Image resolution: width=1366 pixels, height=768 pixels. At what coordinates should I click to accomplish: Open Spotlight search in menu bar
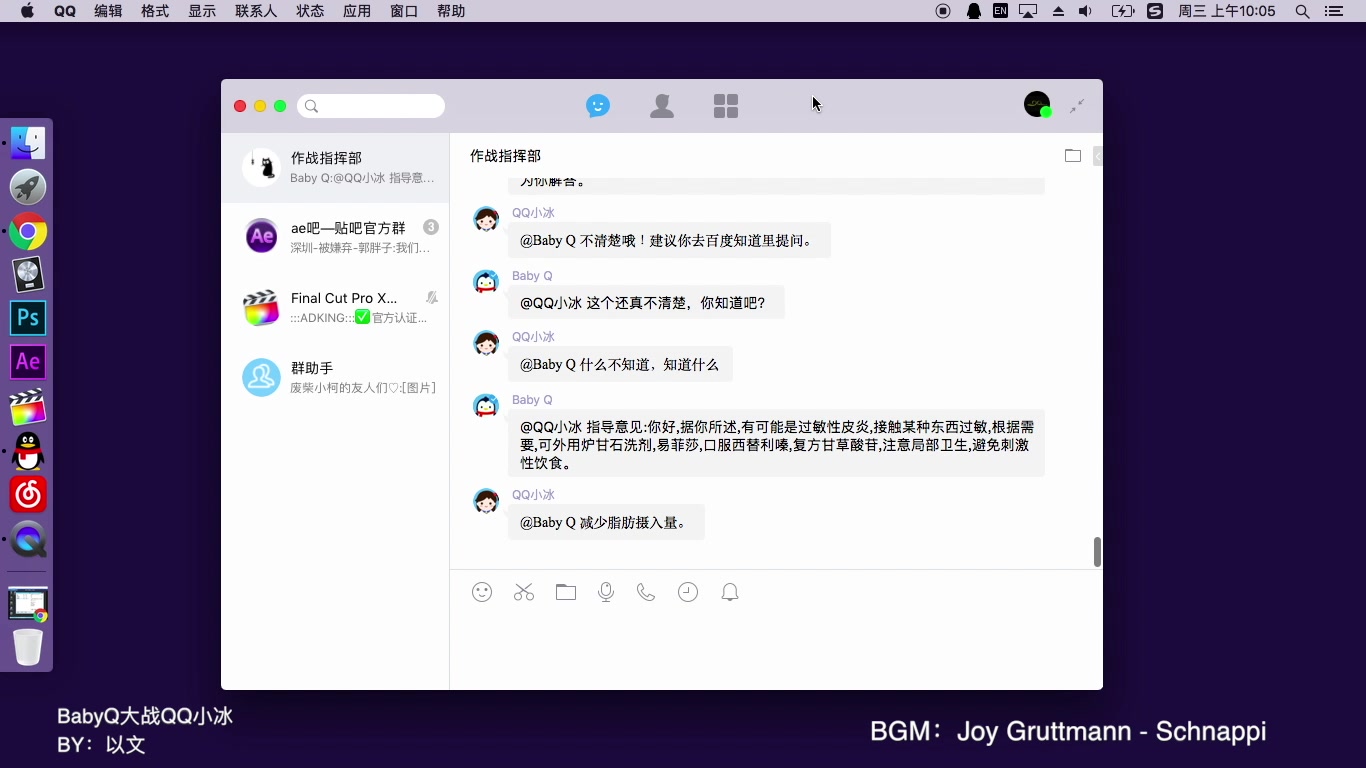1302,11
